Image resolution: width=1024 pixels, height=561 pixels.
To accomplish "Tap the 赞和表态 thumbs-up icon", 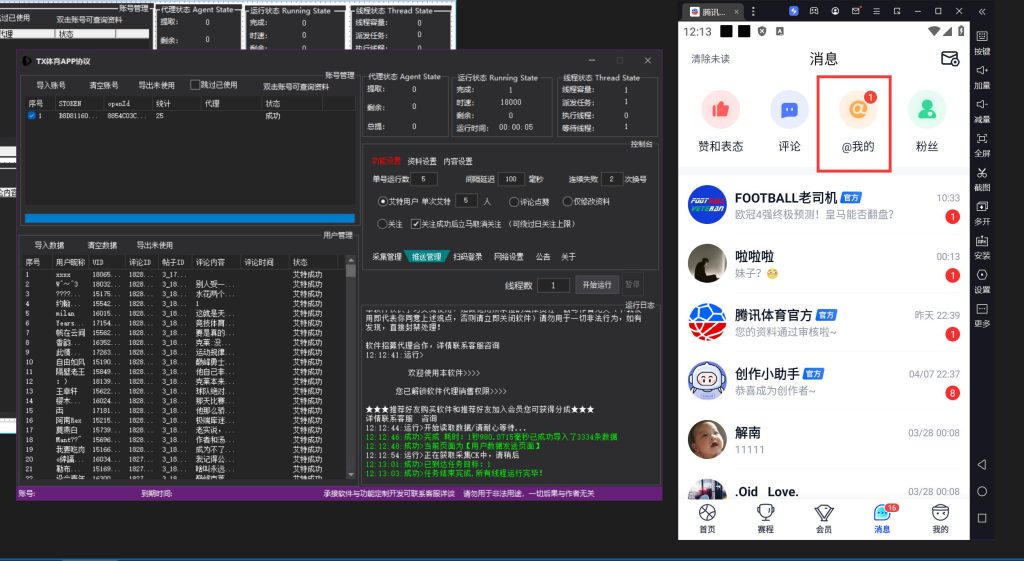I will point(720,111).
